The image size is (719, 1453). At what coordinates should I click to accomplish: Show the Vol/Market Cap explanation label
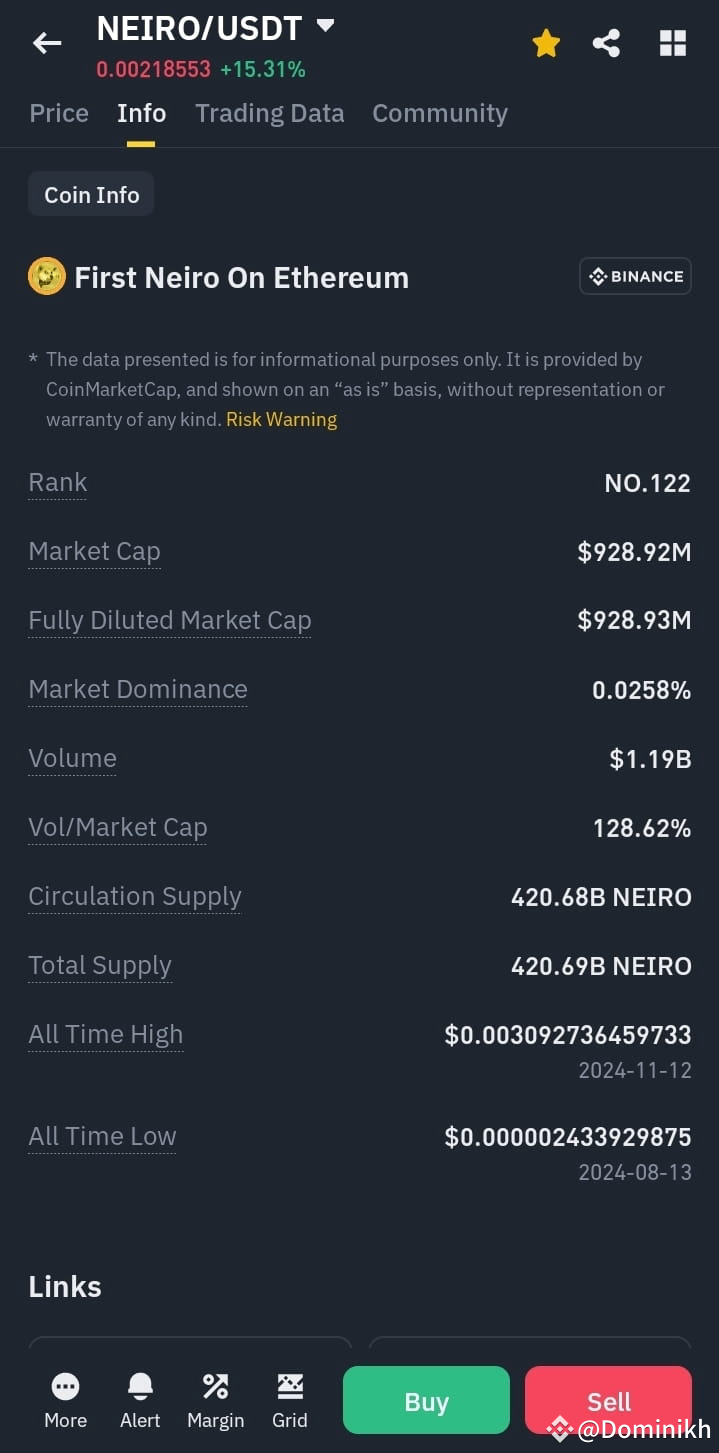[118, 828]
